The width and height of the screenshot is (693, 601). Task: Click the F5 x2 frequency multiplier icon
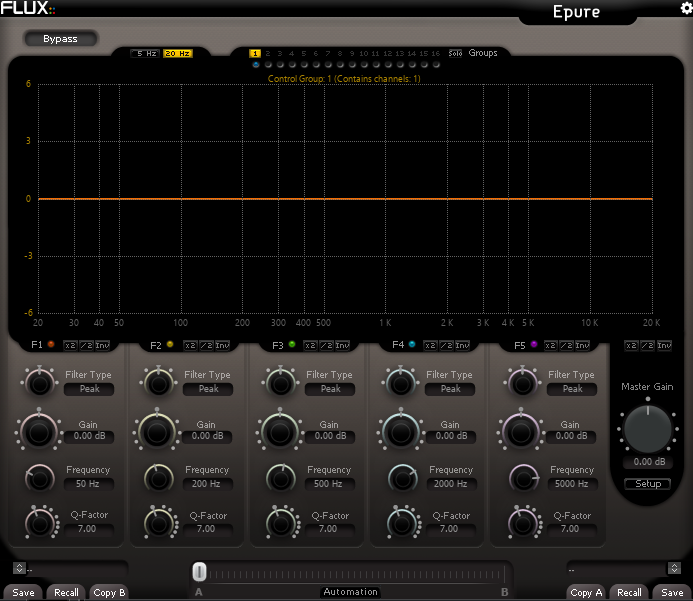click(x=550, y=345)
